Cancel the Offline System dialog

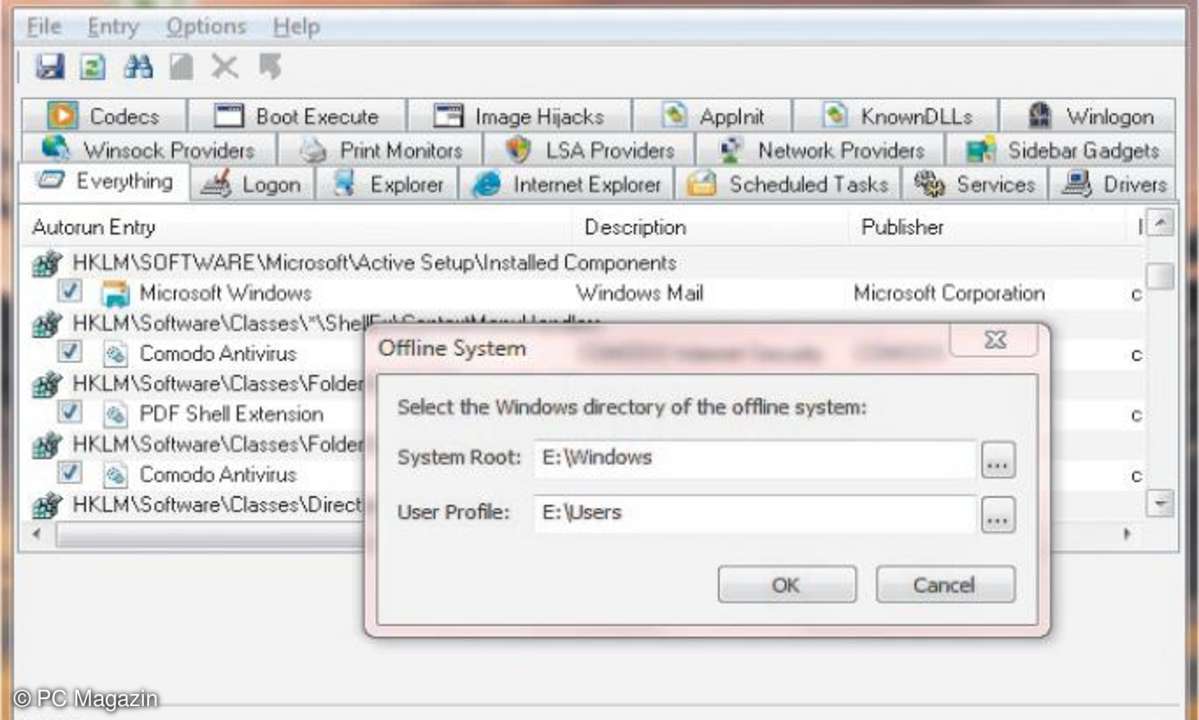click(x=945, y=585)
